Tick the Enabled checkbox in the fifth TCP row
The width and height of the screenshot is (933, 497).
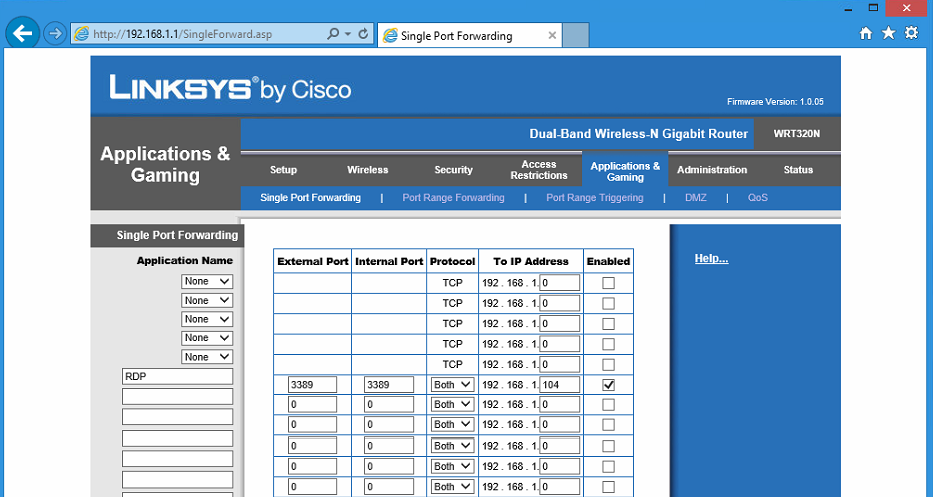[x=608, y=364]
